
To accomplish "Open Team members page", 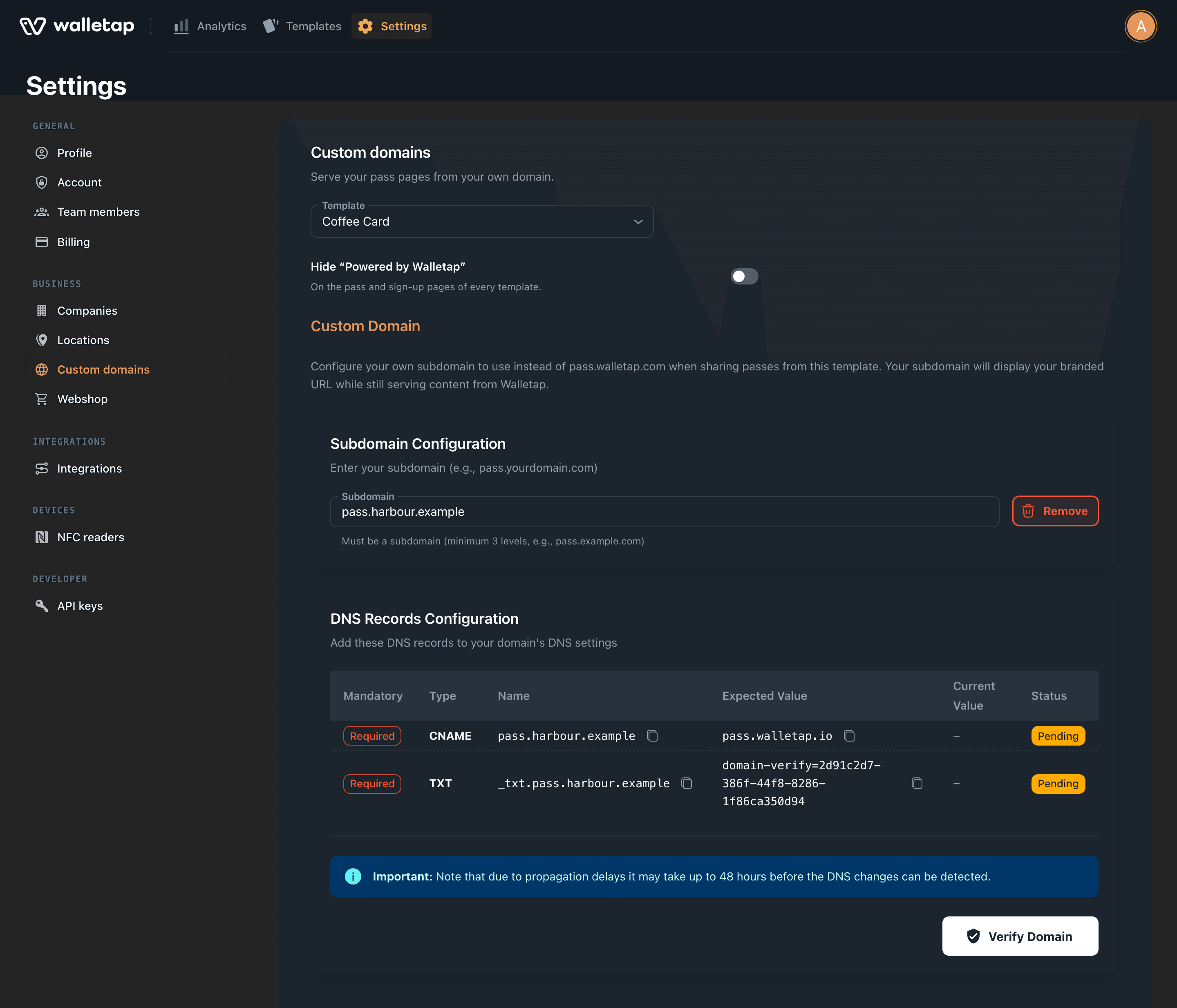I will [130, 212].
